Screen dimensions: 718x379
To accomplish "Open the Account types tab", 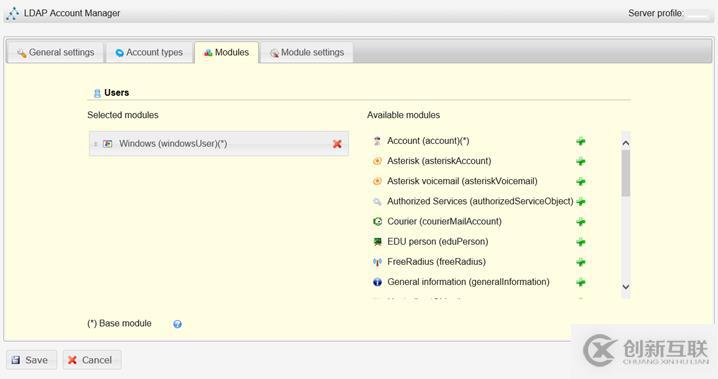I will tap(149, 53).
